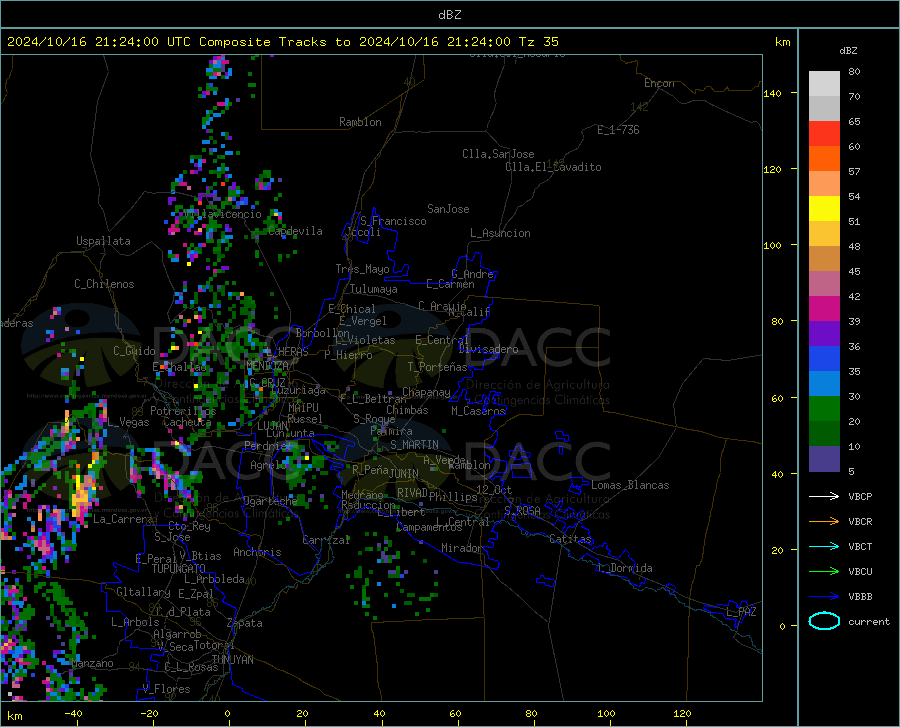Pick the brown swatch in dBZ scale
Viewport: 900px width, 727px height.
tap(824, 258)
